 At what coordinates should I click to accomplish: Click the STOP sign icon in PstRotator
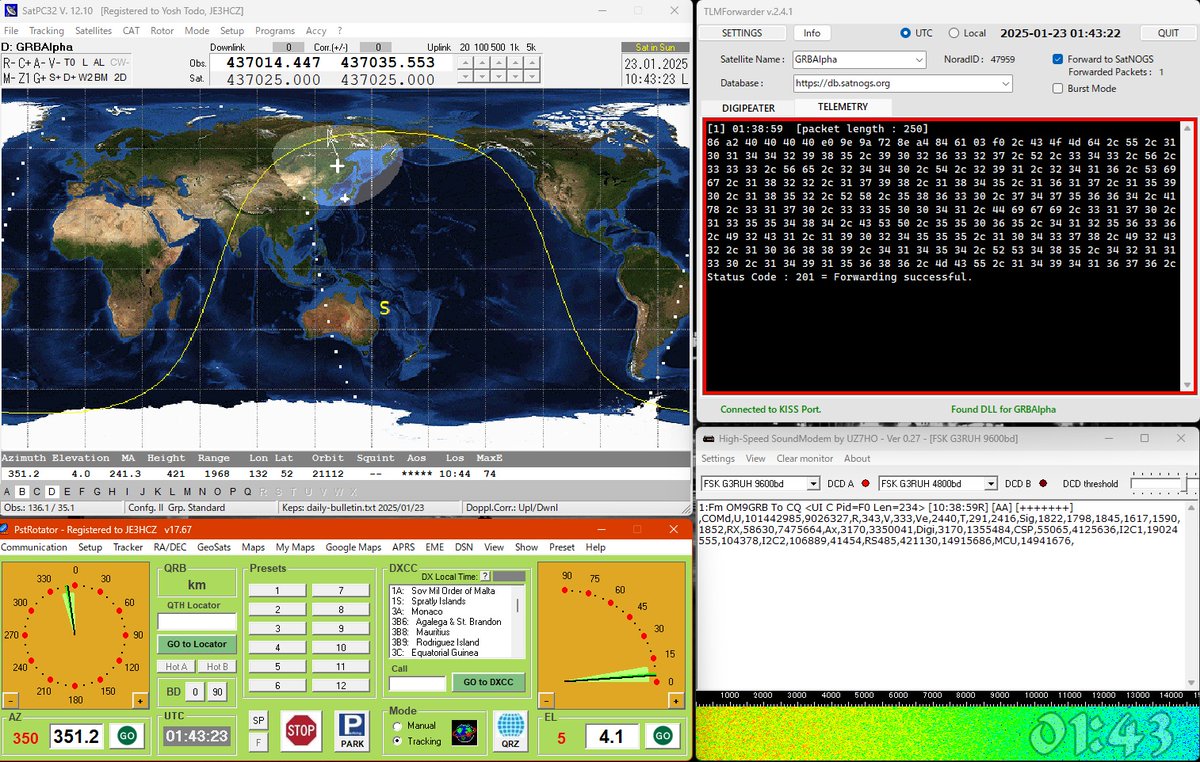point(300,731)
